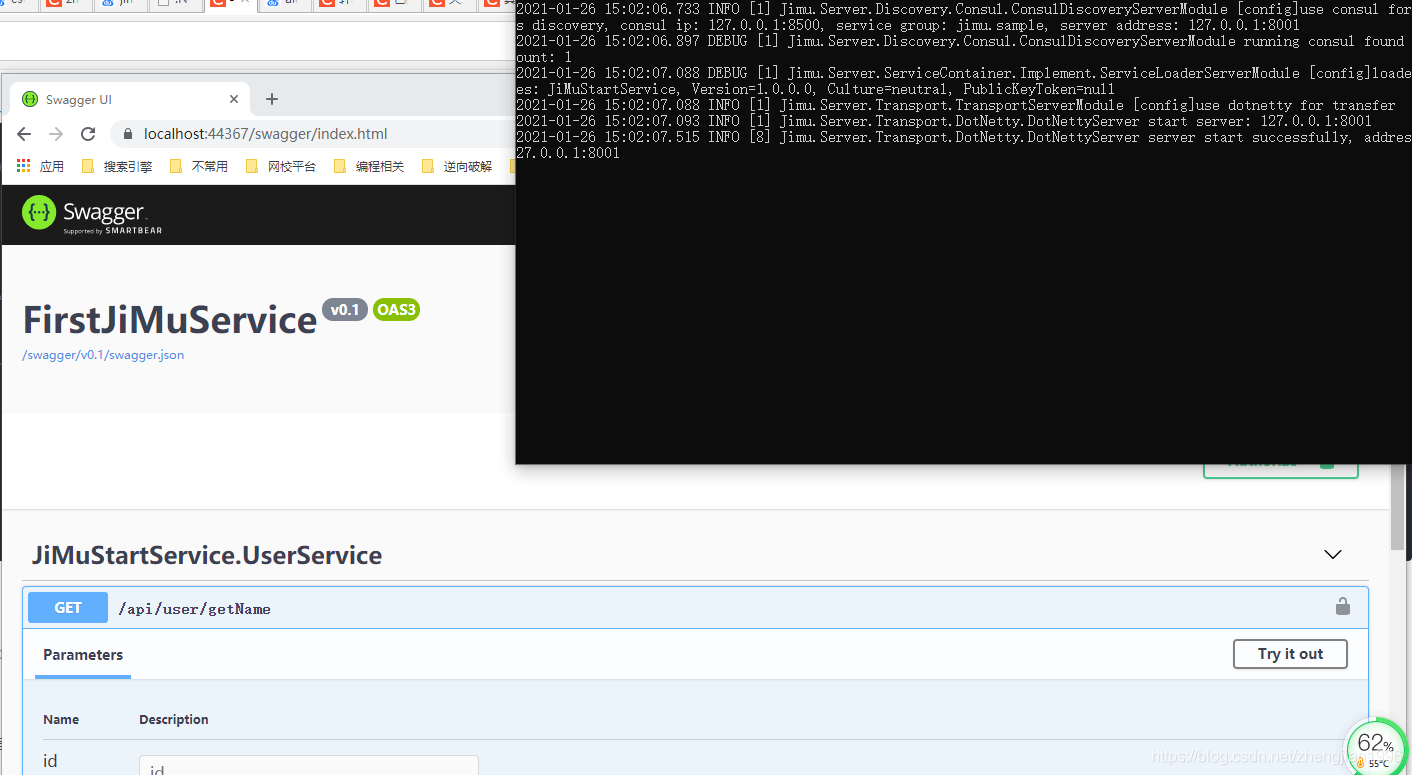Collapse JiMuStartService.UserService with the chevron arrow
Viewport: 1412px width, 775px height.
coord(1333,555)
